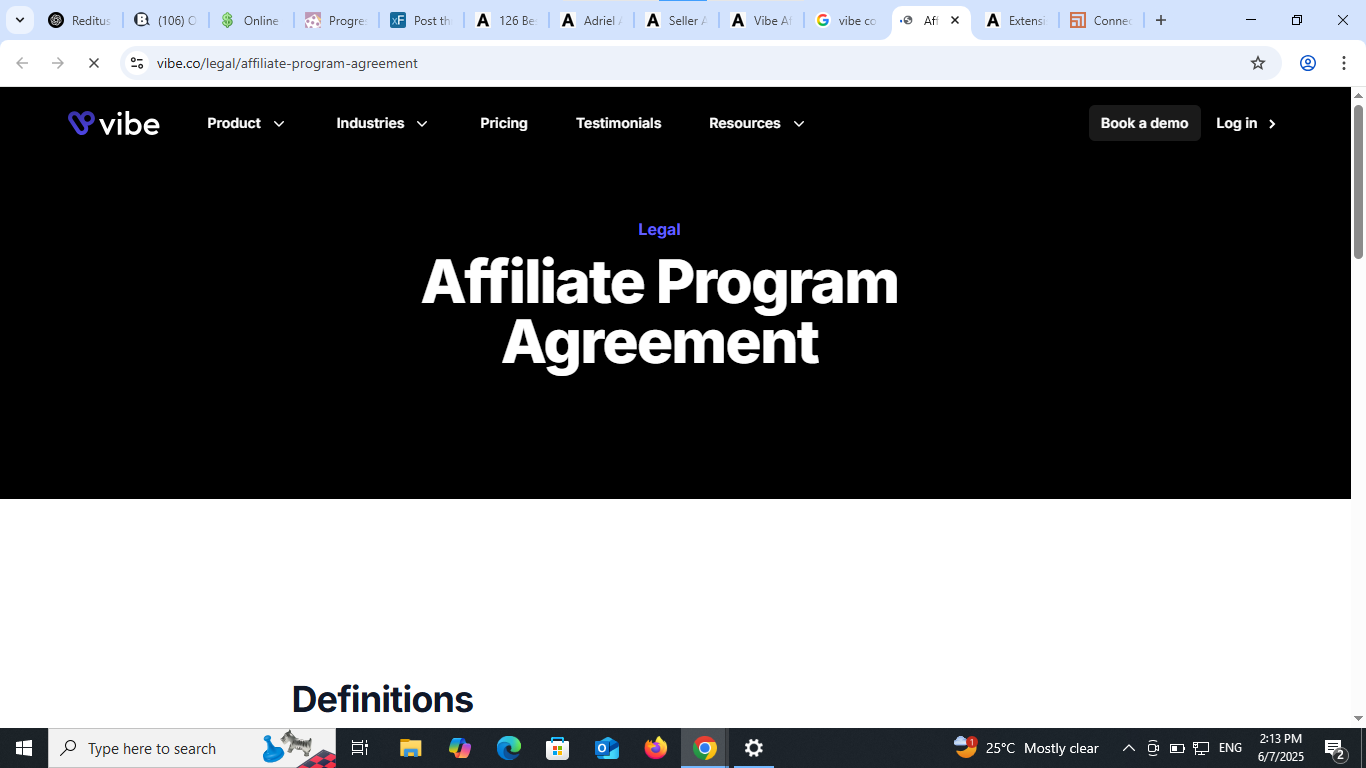Screen dimensions: 1366x768
Task: Click the Affiliate Program Agreement heading
Action: (660, 312)
